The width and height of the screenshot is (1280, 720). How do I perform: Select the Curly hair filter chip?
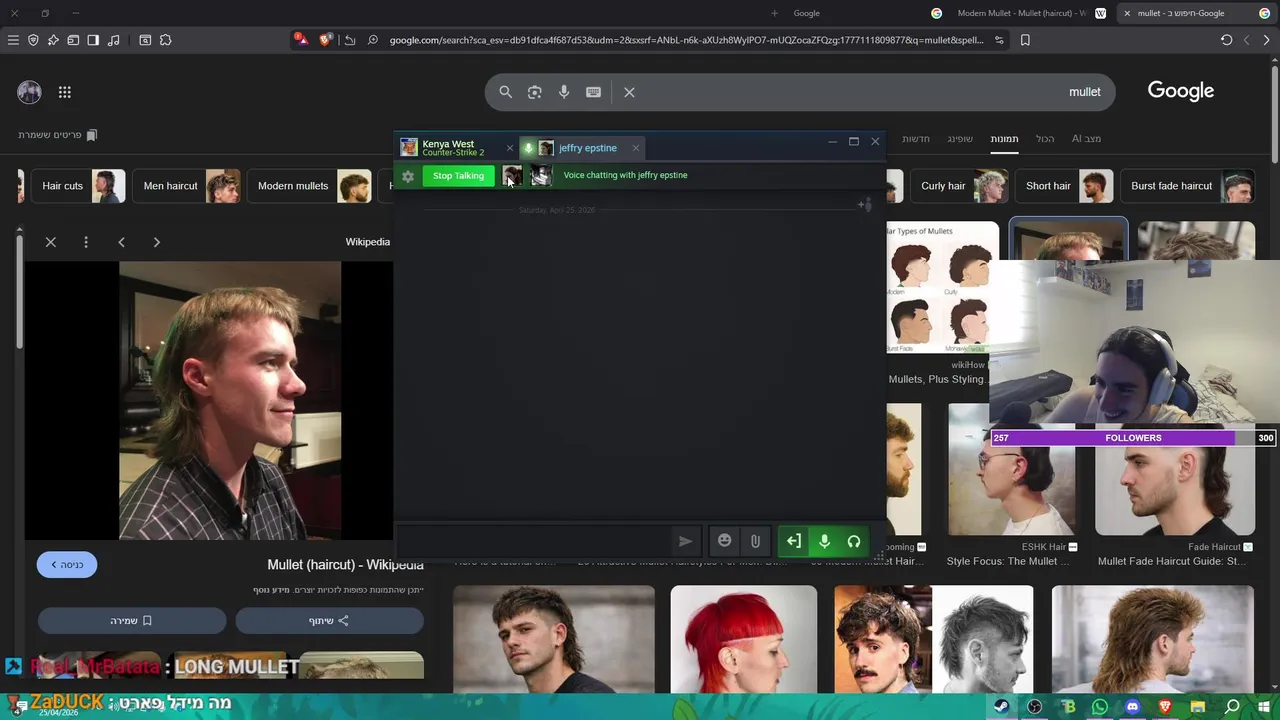click(x=959, y=186)
